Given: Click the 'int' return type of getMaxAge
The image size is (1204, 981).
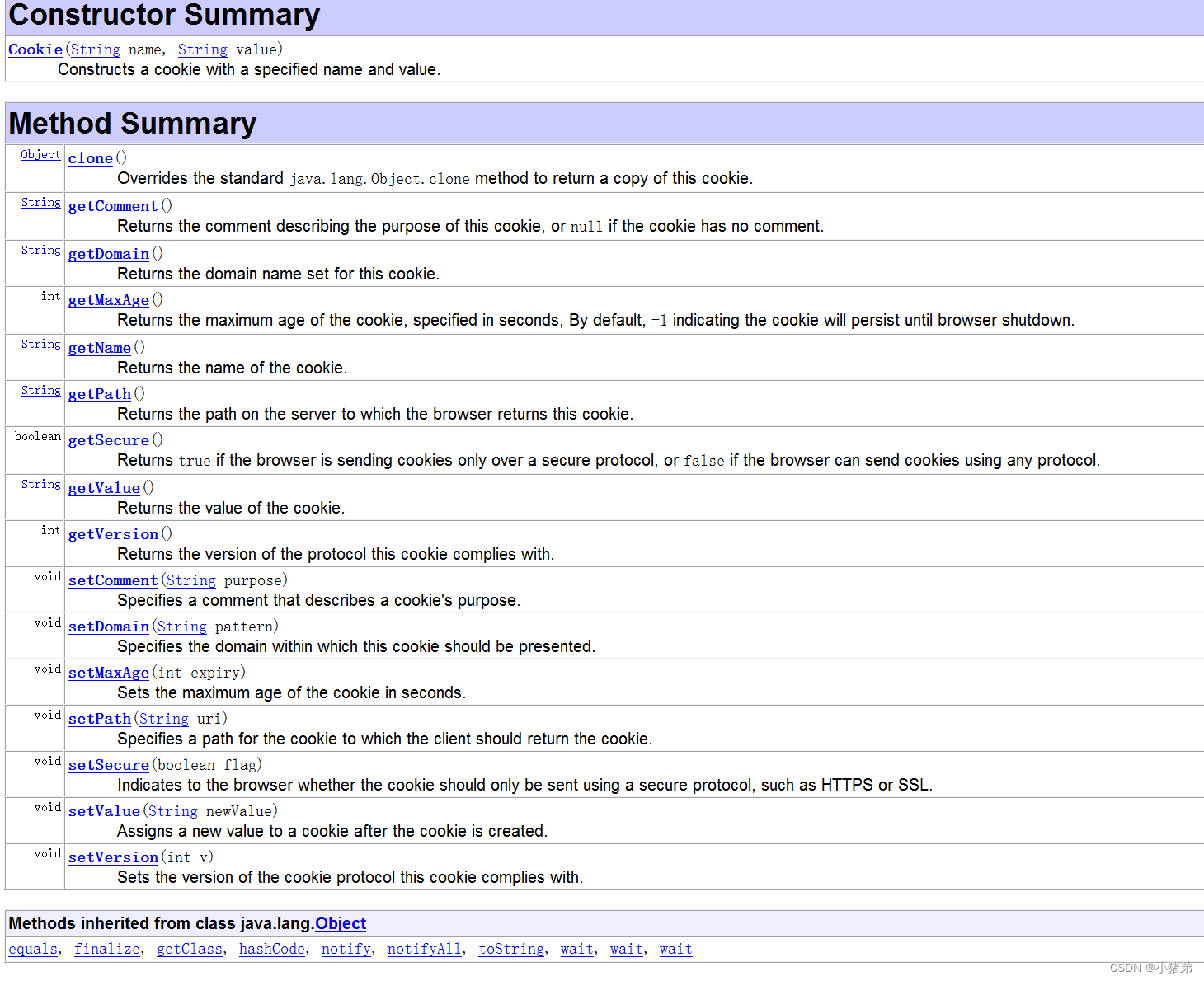Looking at the screenshot, I should (51, 297).
